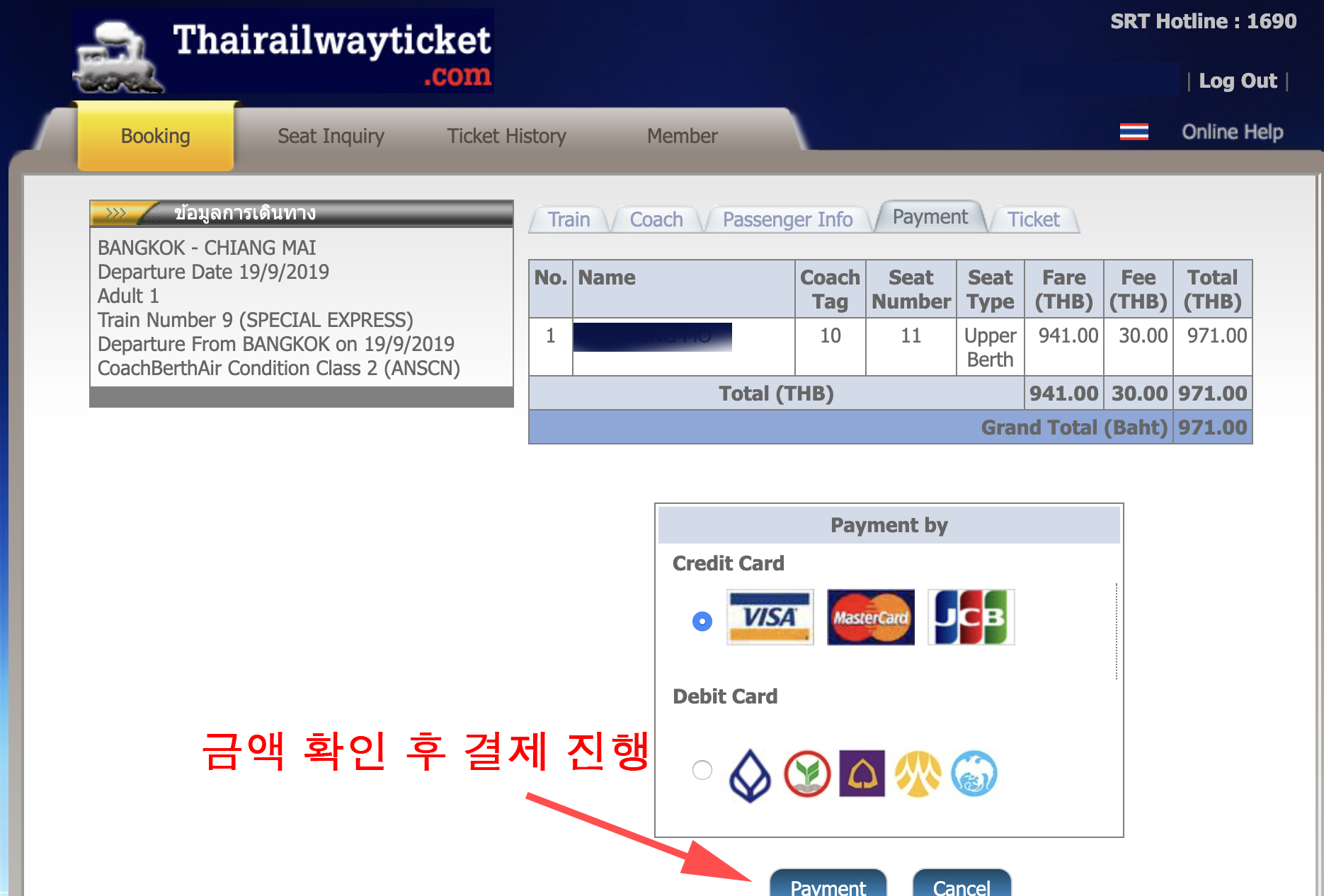This screenshot has width=1324, height=896.
Task: Click the Bangkok Bank debit logo
Action: pos(750,775)
